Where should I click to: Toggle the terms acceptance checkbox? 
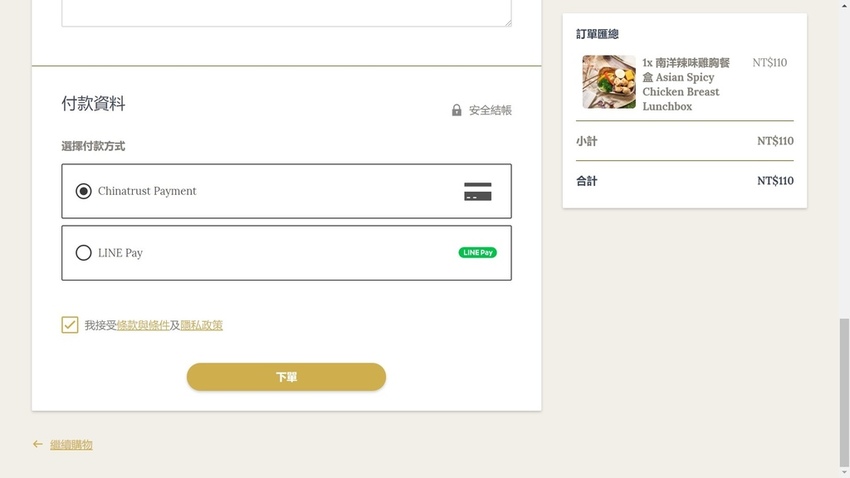click(70, 325)
